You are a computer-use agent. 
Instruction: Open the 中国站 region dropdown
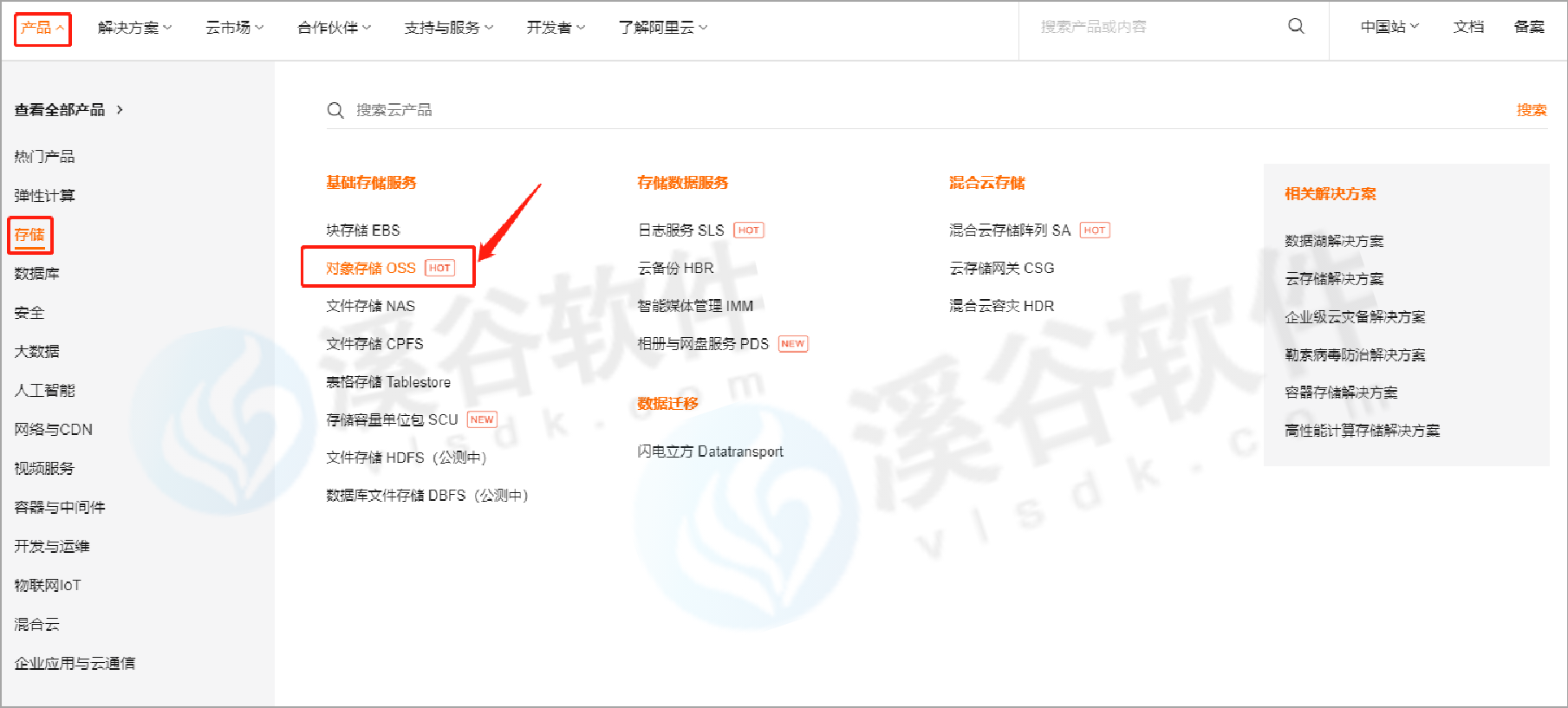pyautogui.click(x=1389, y=27)
